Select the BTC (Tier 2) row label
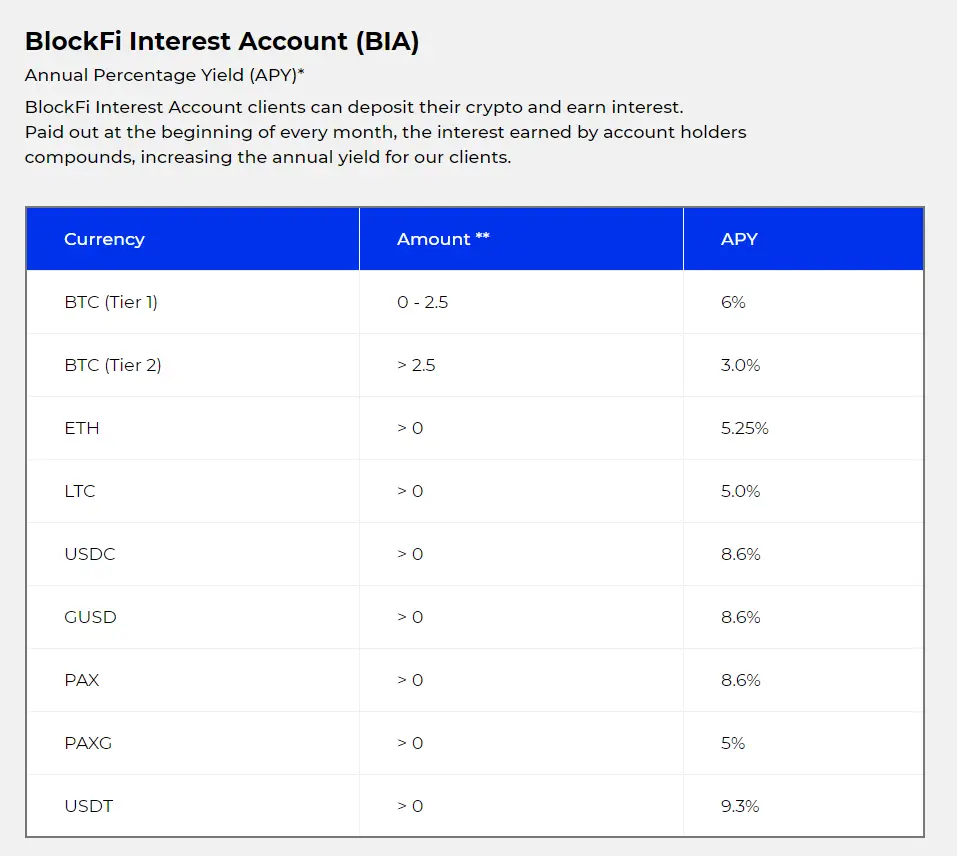 point(113,365)
